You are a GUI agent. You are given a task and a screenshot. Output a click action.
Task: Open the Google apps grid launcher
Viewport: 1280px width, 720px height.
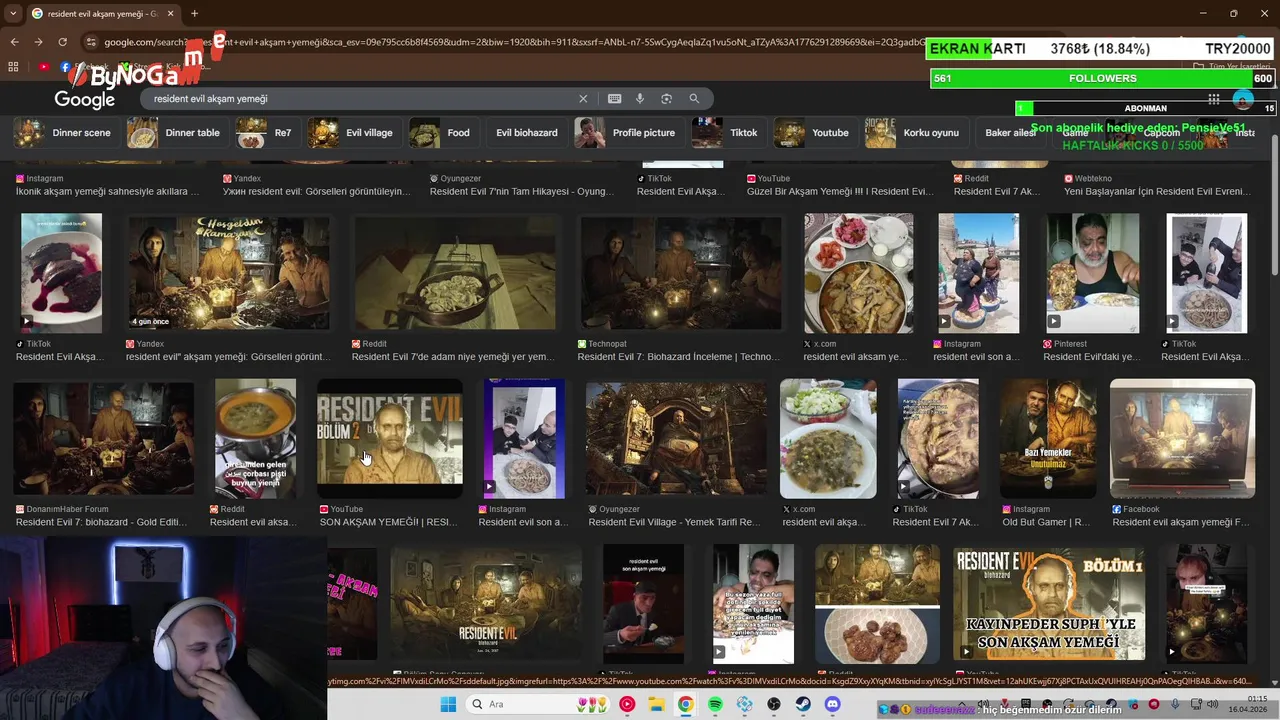tap(1213, 99)
